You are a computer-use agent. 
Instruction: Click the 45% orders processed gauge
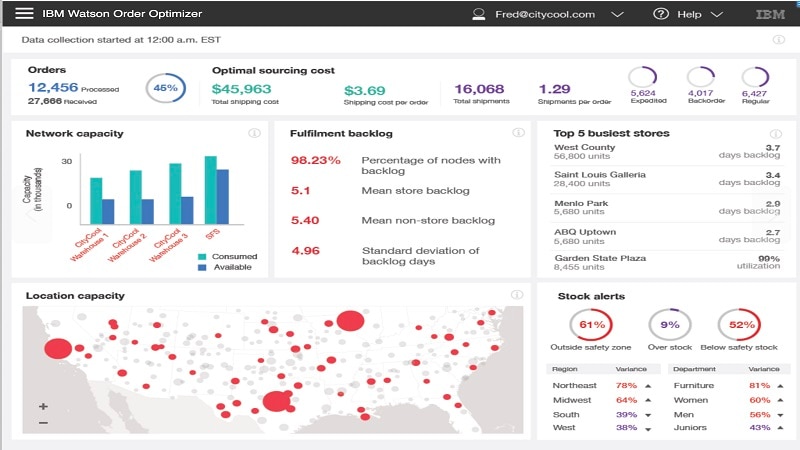click(165, 88)
